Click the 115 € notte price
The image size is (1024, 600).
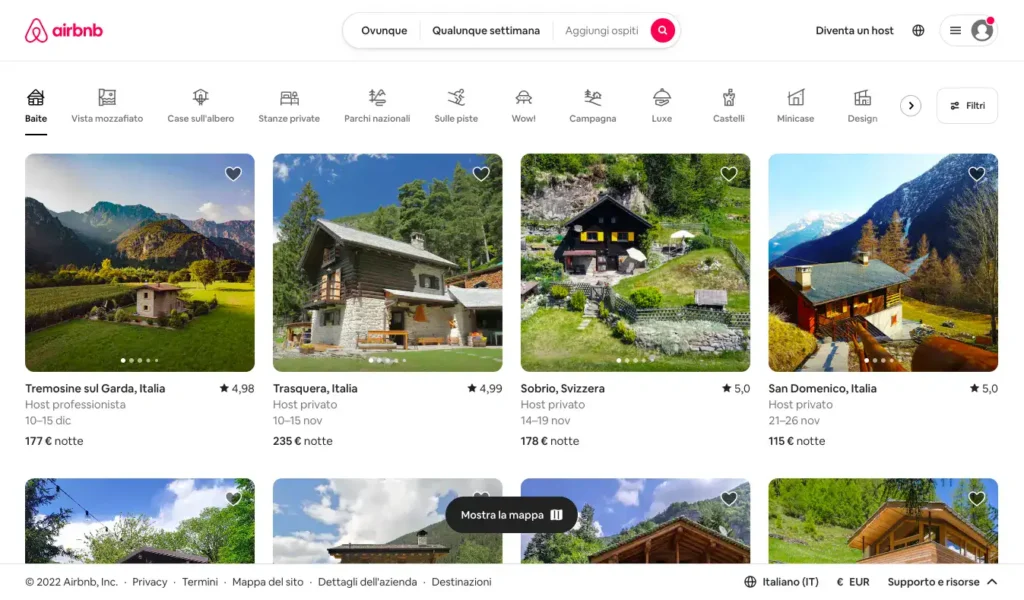coord(797,441)
